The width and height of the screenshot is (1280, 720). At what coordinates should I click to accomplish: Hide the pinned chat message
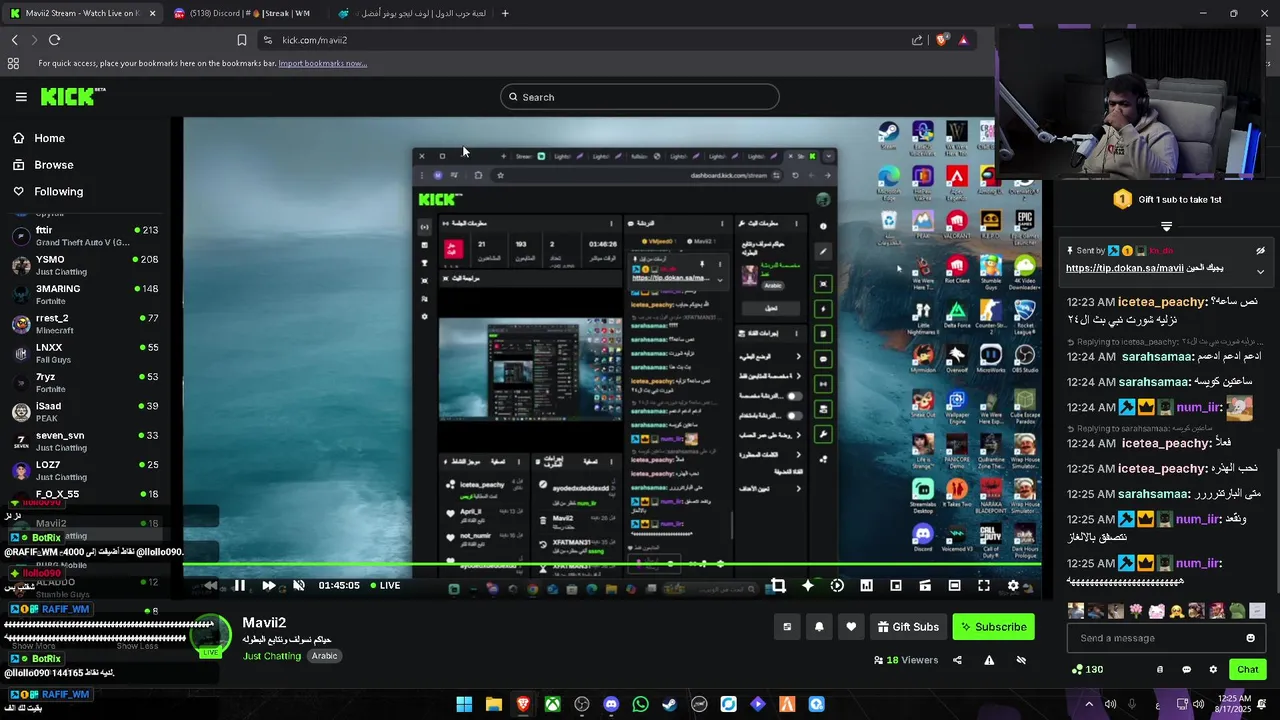1260,251
